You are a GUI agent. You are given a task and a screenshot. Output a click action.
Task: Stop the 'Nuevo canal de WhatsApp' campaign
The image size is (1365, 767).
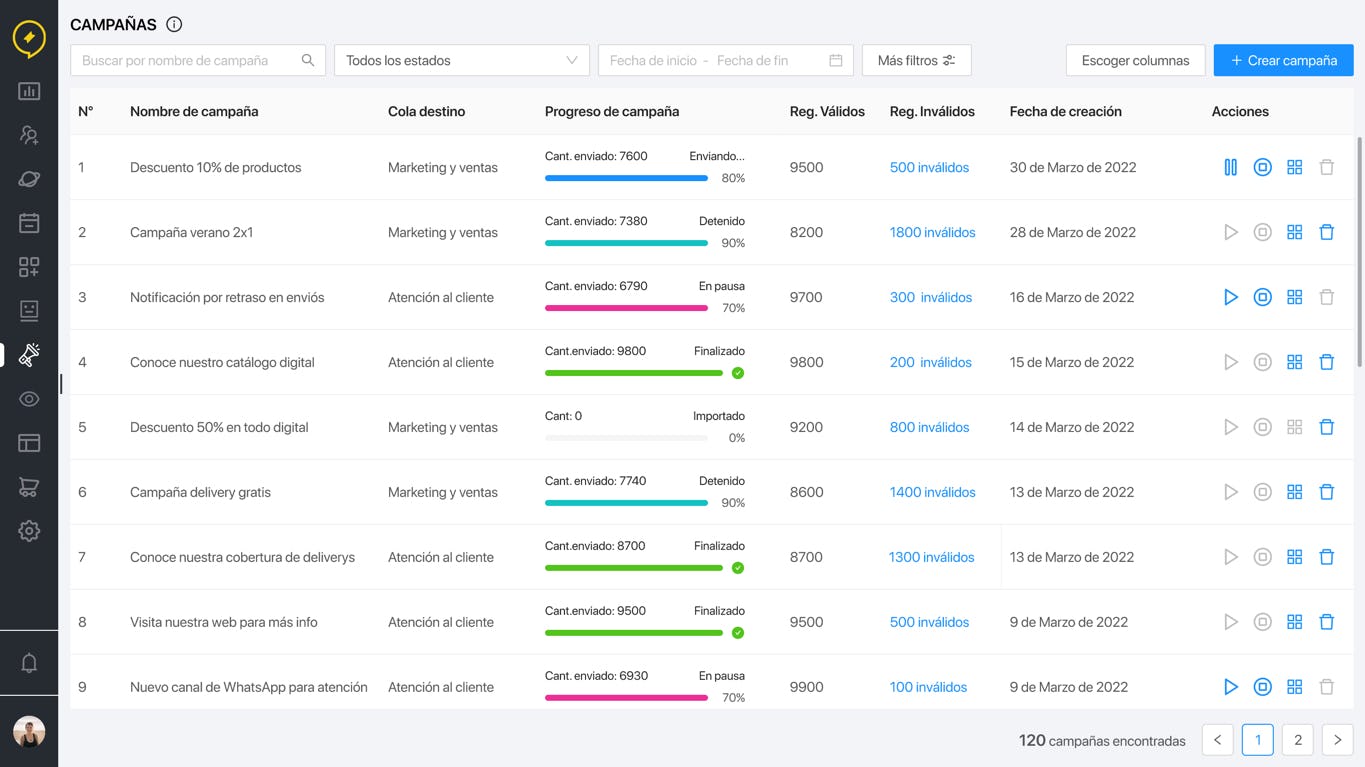point(1262,687)
